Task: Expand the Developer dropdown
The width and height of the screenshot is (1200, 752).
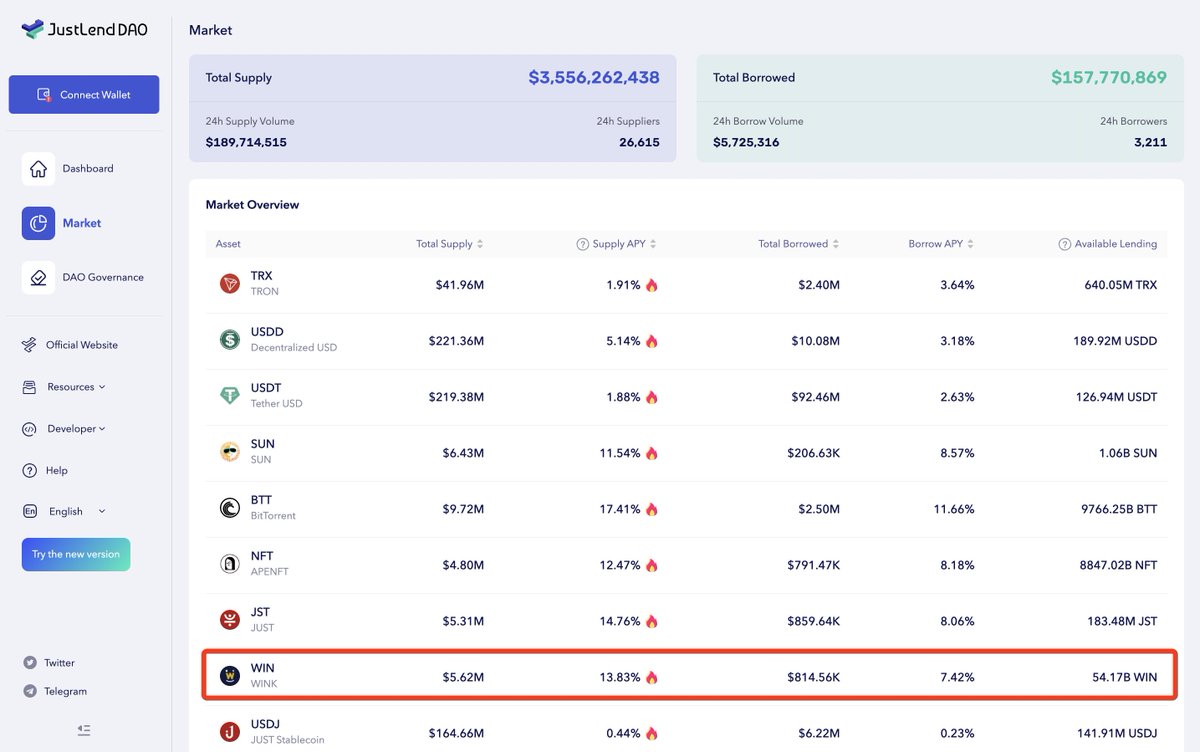Action: tap(76, 429)
